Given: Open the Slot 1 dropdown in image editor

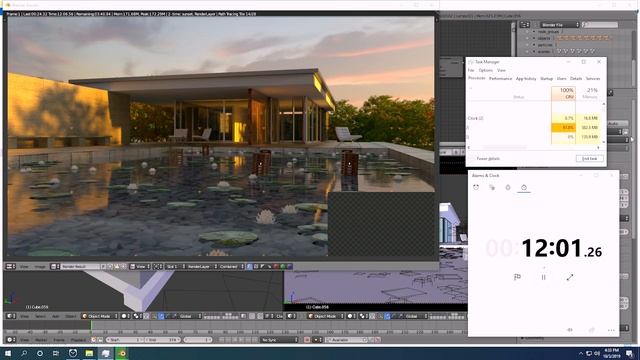Looking at the screenshot, I should click(176, 267).
